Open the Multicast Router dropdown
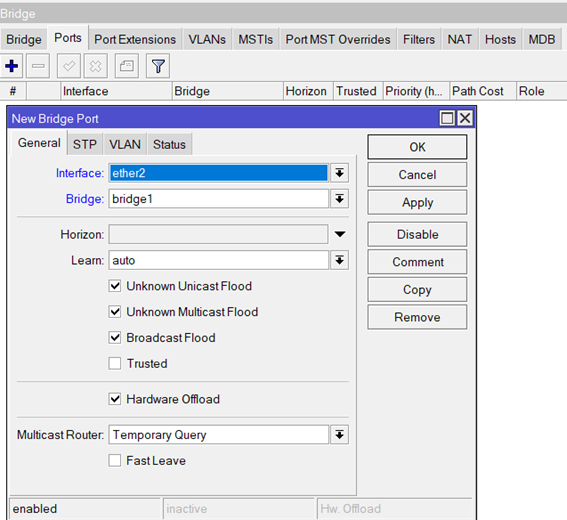Viewport: 567px width, 520px height. point(340,435)
